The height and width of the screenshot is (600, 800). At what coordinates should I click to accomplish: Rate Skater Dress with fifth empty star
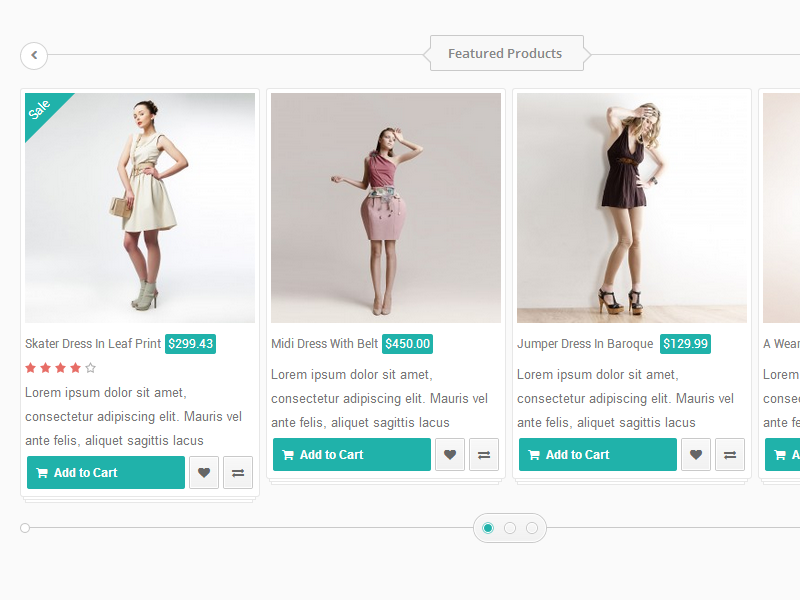click(x=90, y=367)
